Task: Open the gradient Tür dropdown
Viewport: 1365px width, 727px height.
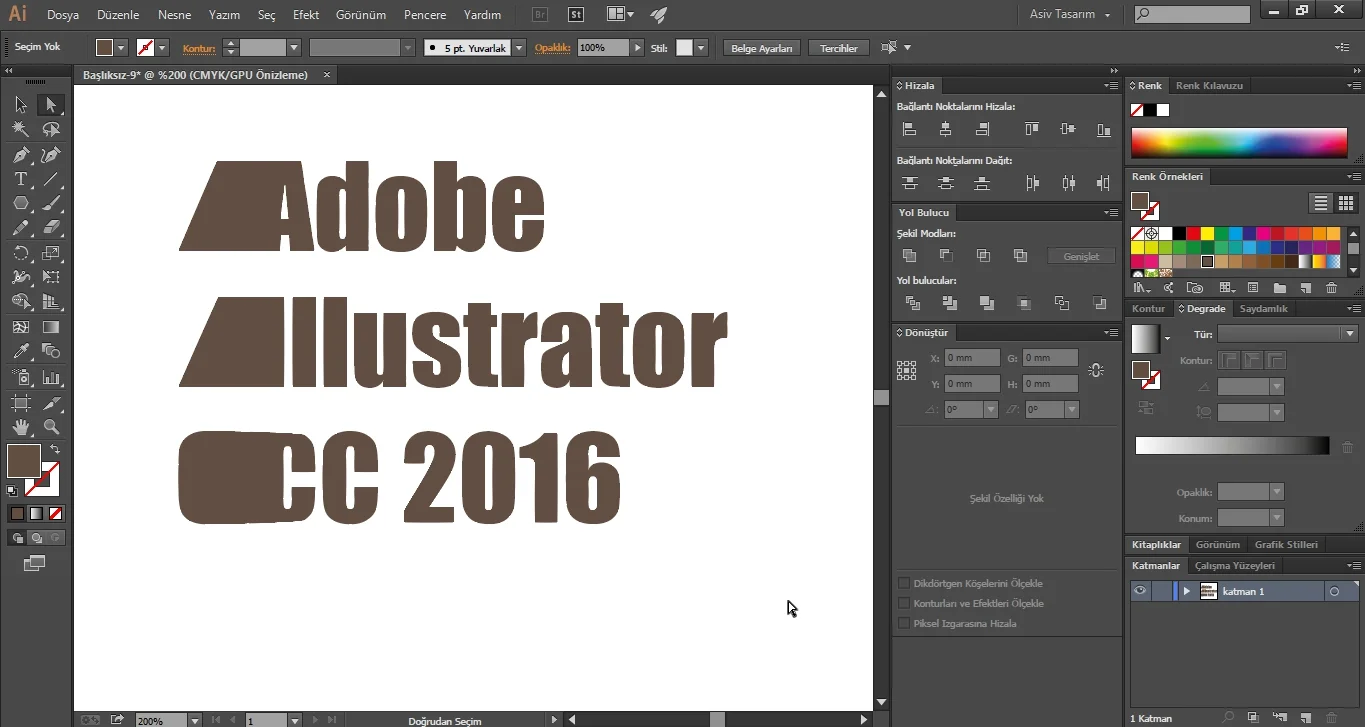Action: (1350, 334)
